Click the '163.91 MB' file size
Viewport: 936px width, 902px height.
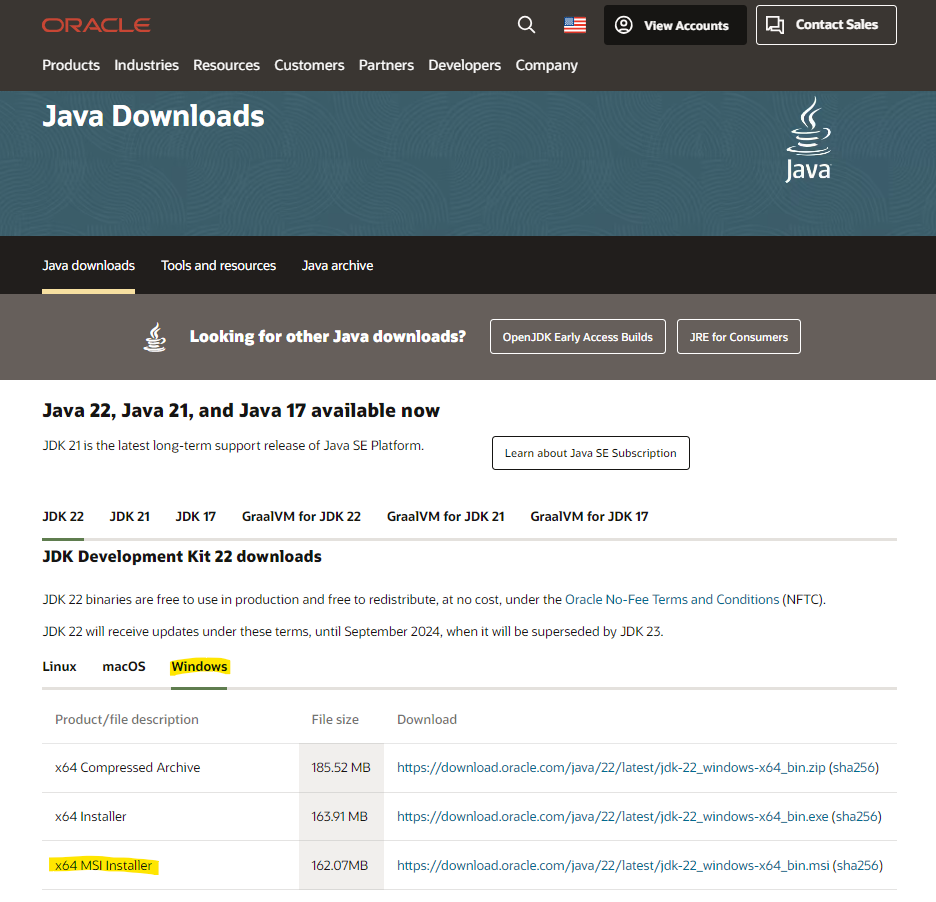click(x=340, y=817)
